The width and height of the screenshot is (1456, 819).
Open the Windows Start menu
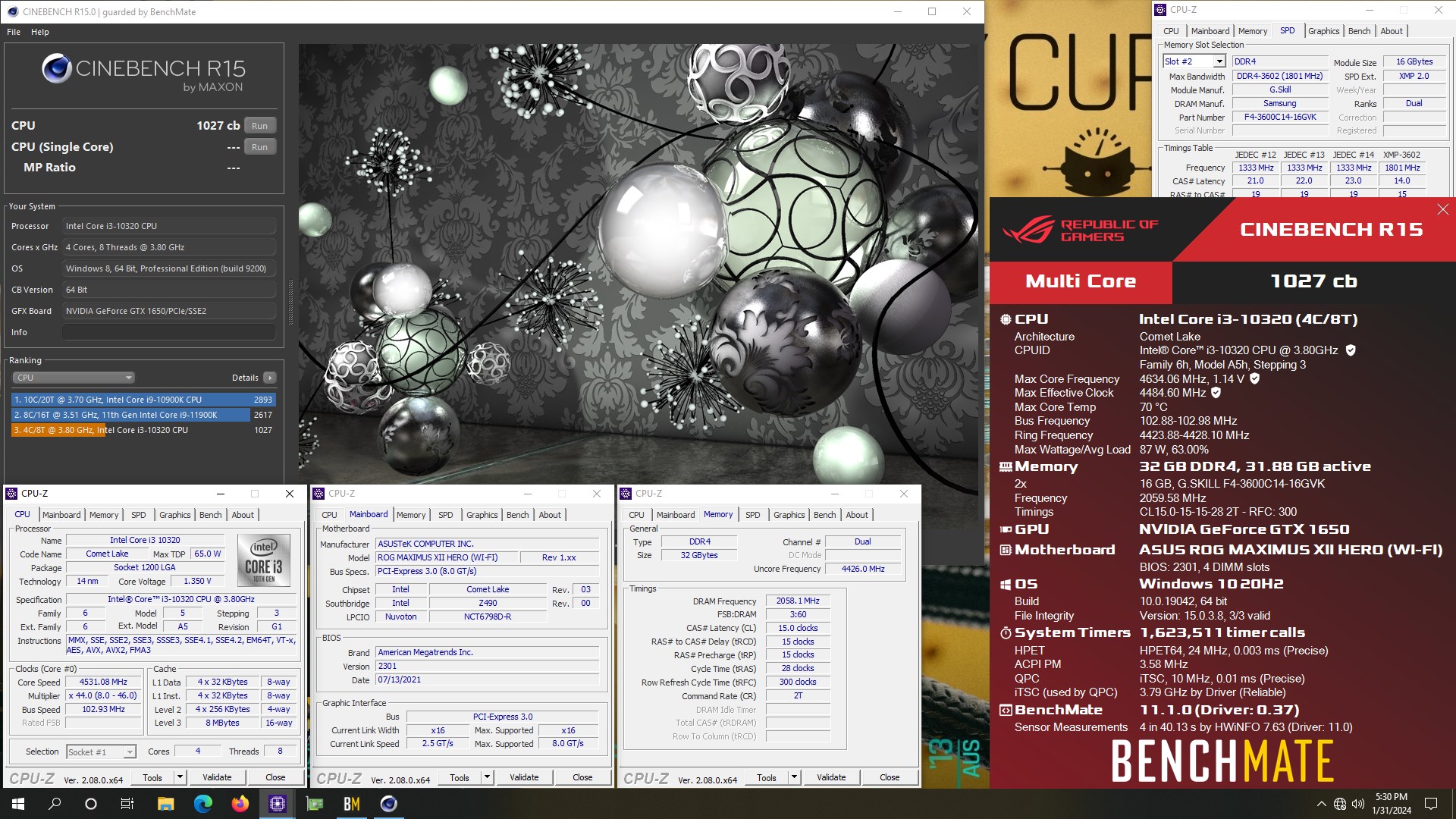click(18, 804)
